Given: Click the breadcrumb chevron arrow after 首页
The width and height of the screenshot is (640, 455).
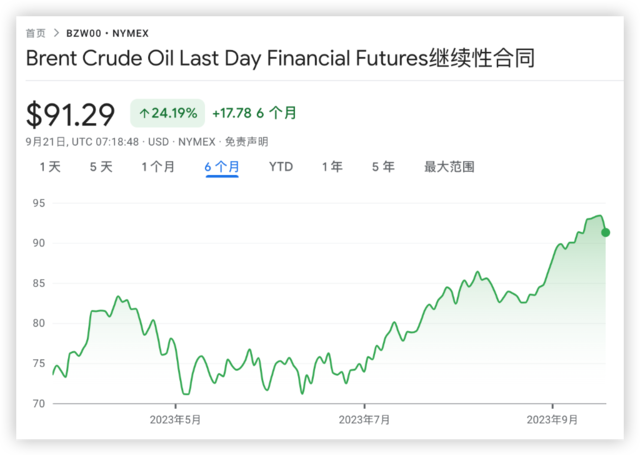Looking at the screenshot, I should point(56,33).
